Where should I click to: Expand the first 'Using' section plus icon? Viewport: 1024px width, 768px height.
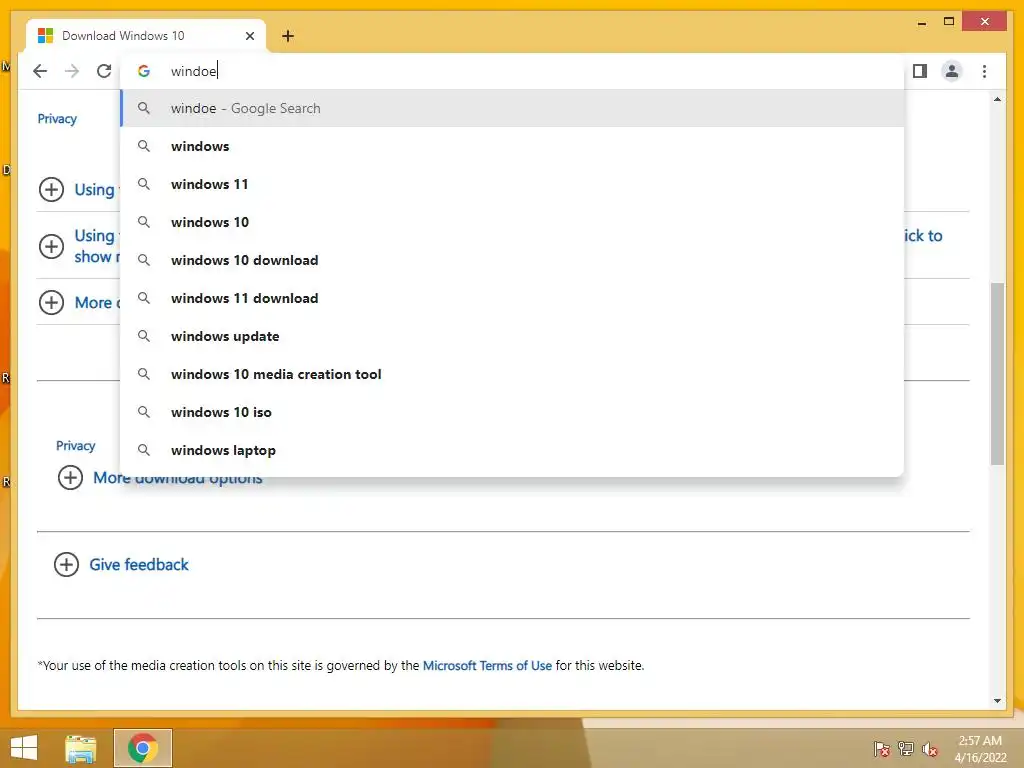click(52, 189)
